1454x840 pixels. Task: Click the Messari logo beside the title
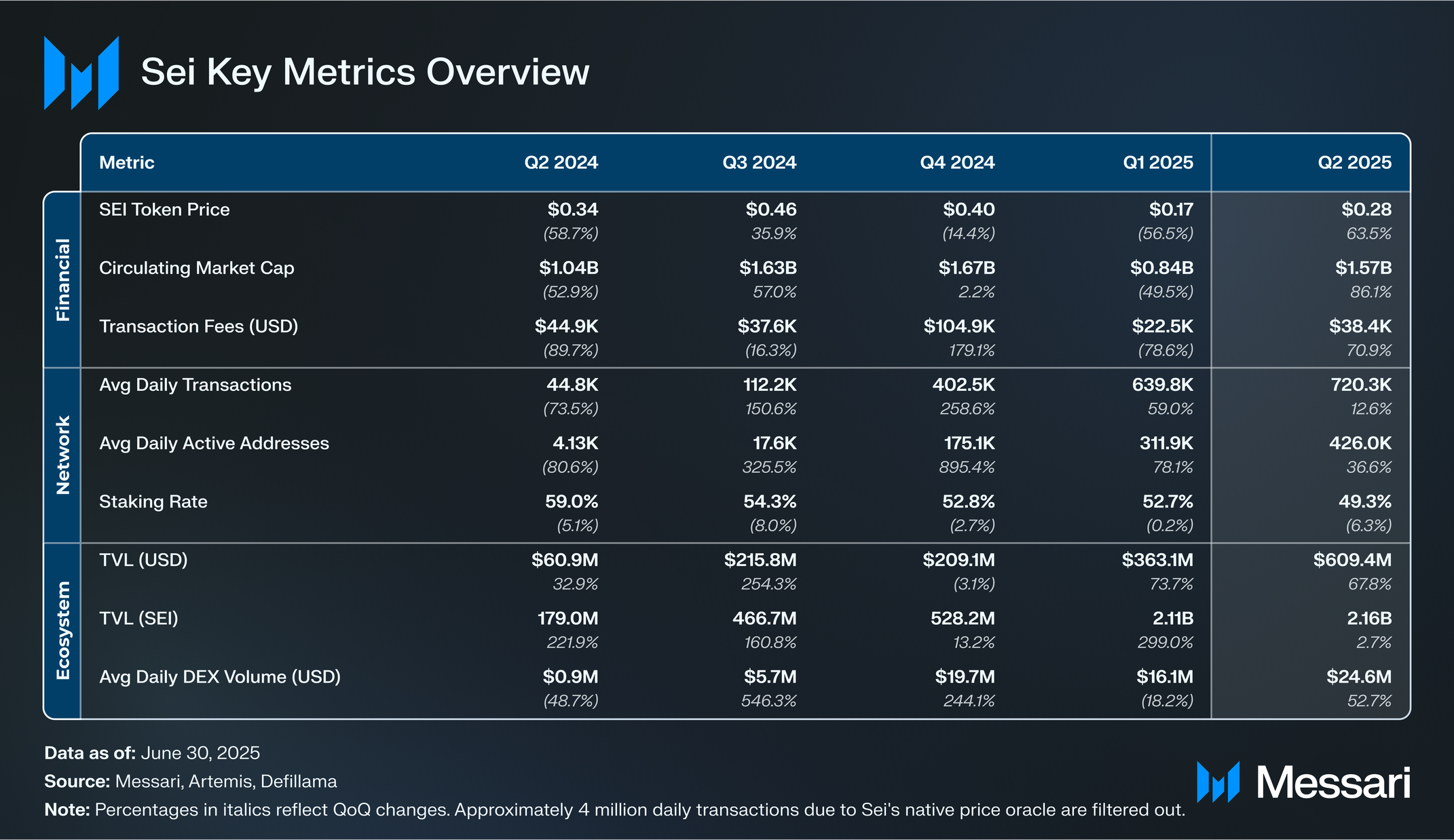click(x=81, y=73)
